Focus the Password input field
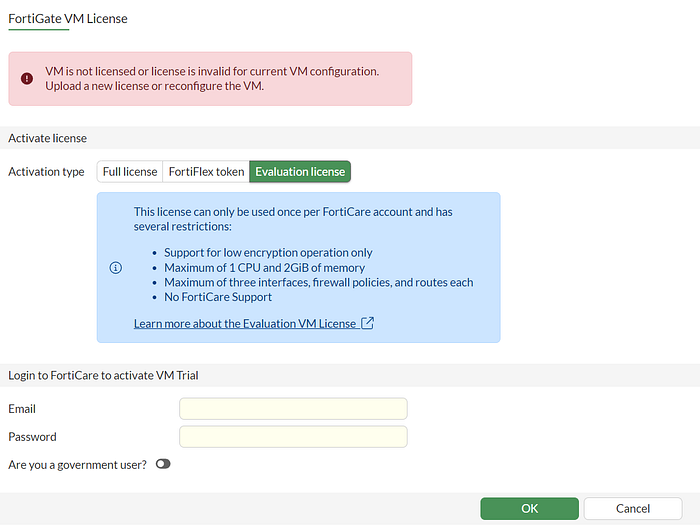Image resolution: width=700 pixels, height=526 pixels. coord(293,437)
